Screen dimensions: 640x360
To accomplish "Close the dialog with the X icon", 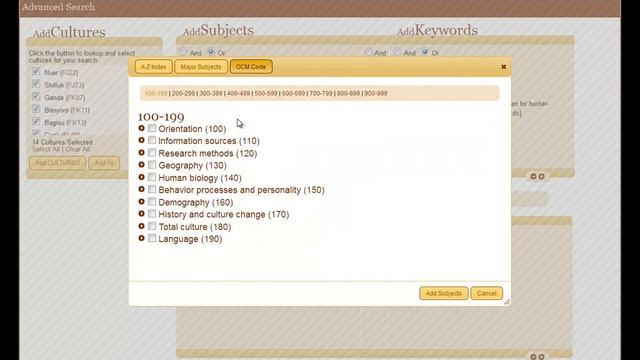I will pyautogui.click(x=504, y=67).
